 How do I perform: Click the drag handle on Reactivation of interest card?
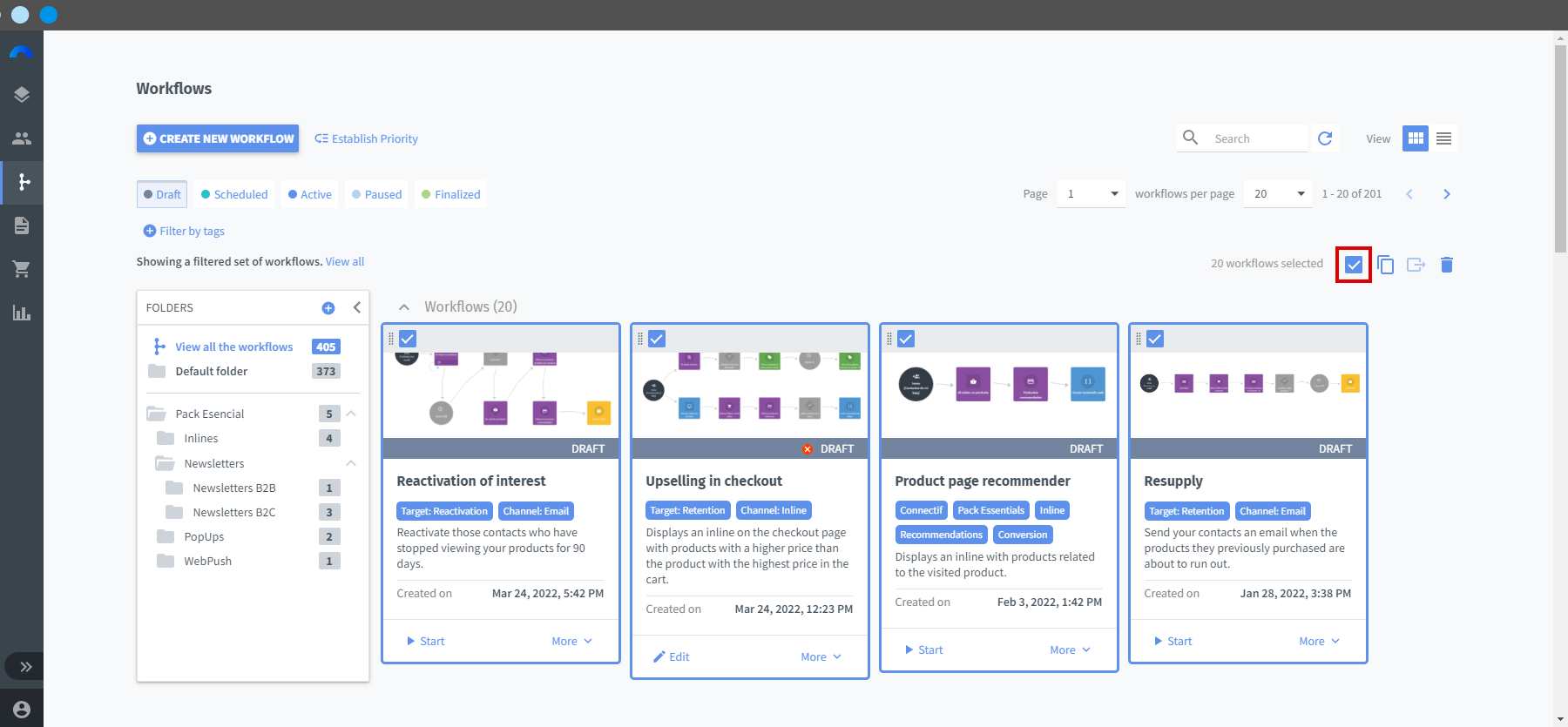coord(391,339)
